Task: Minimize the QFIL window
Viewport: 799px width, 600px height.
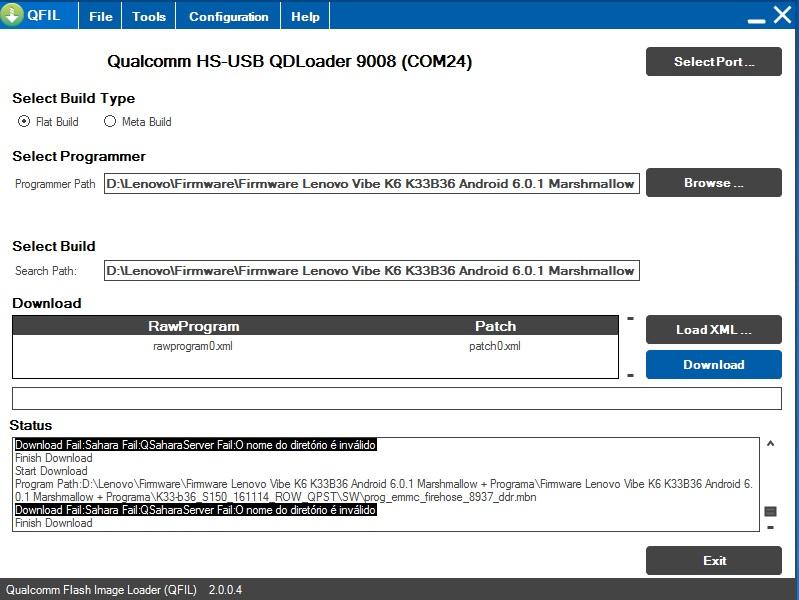Action: [x=756, y=20]
